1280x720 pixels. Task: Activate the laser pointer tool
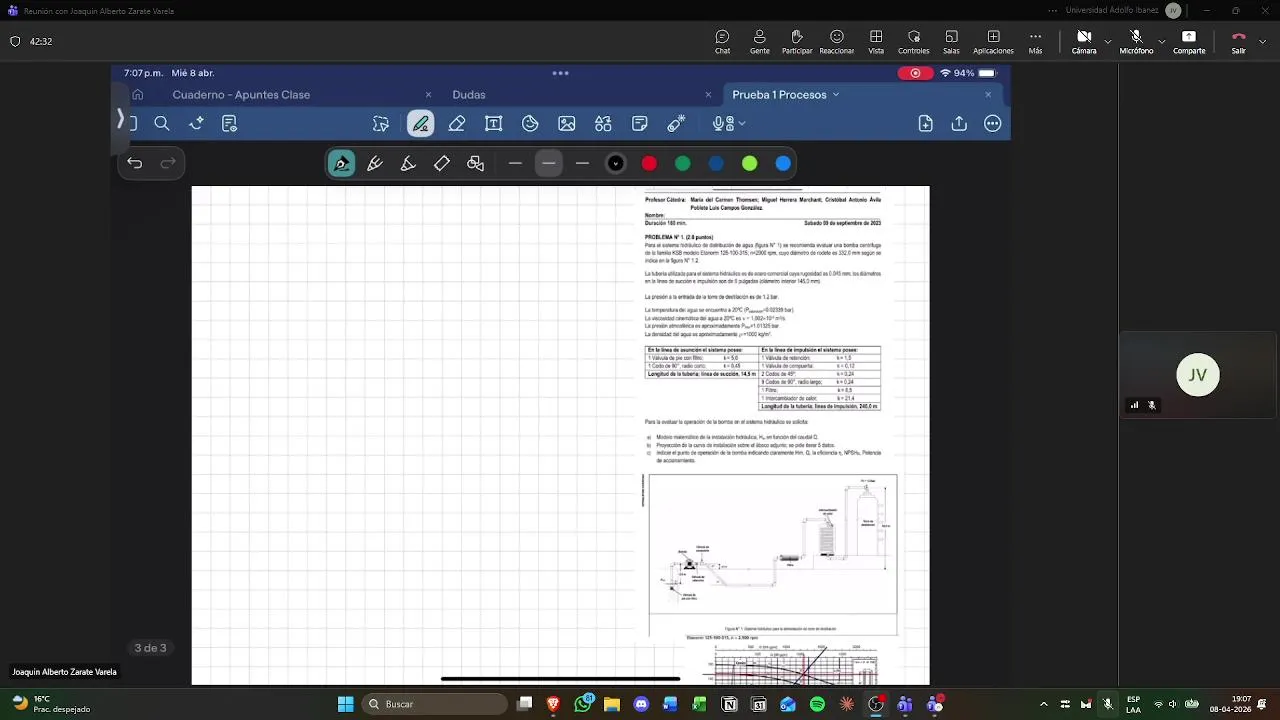[x=676, y=124]
